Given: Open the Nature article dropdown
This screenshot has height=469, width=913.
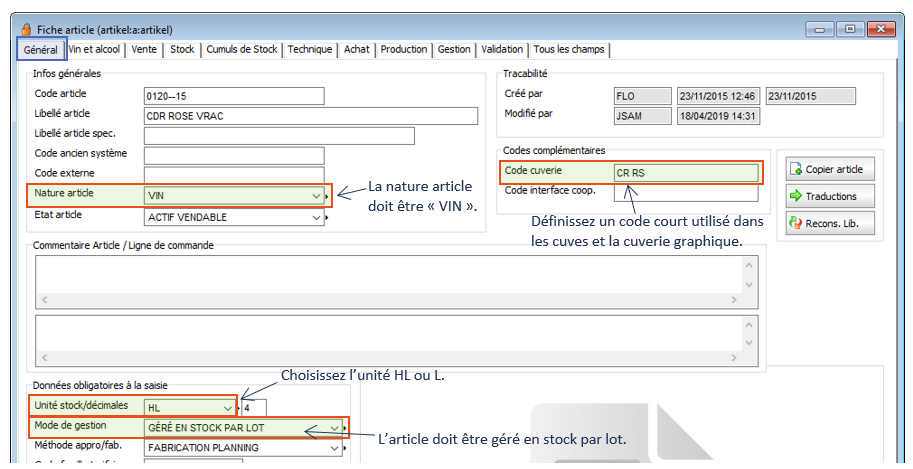Looking at the screenshot, I should point(316,195).
